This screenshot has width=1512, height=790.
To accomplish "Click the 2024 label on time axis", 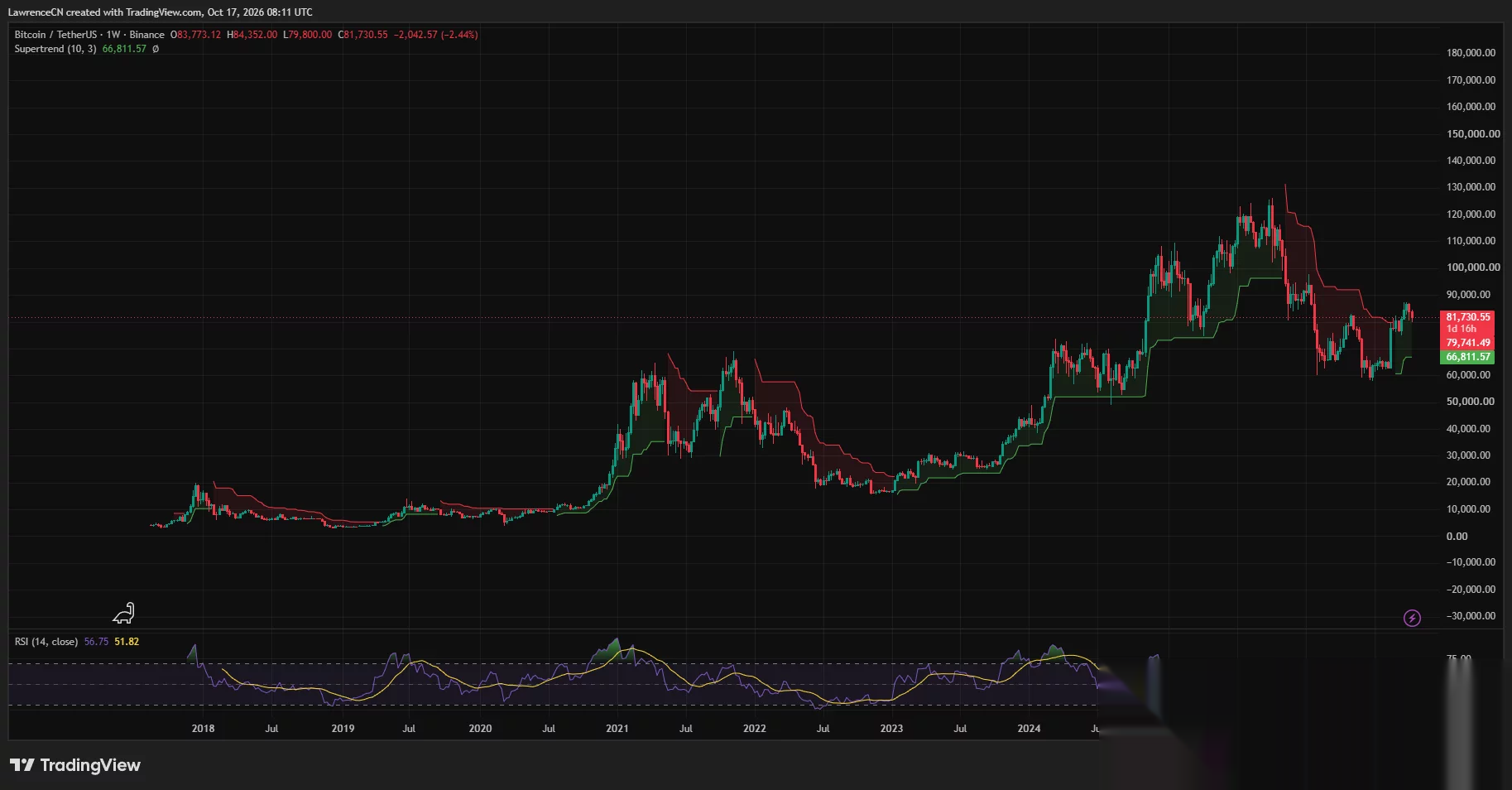I will [x=1029, y=729].
